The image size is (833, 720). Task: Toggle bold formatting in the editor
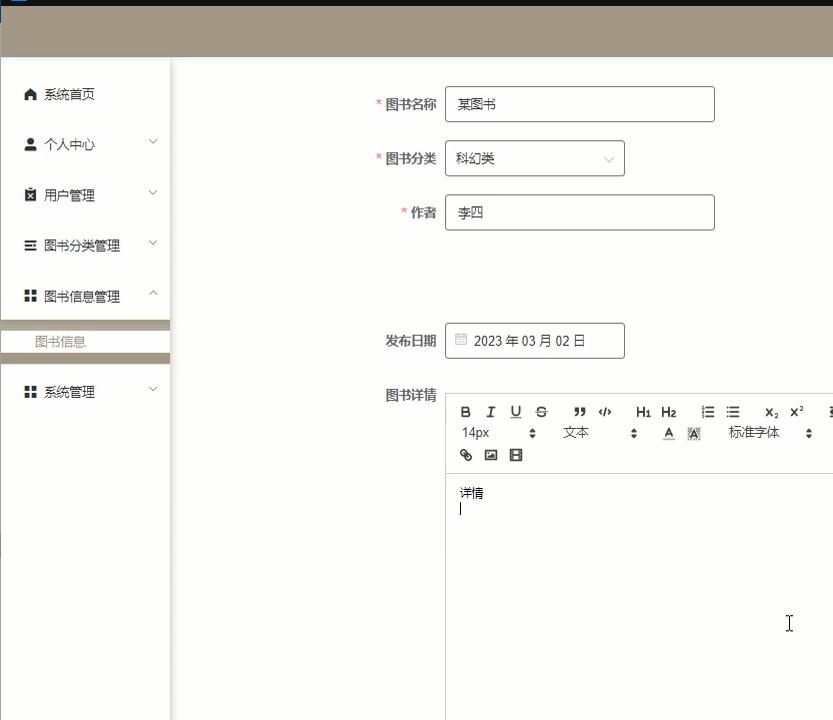465,412
